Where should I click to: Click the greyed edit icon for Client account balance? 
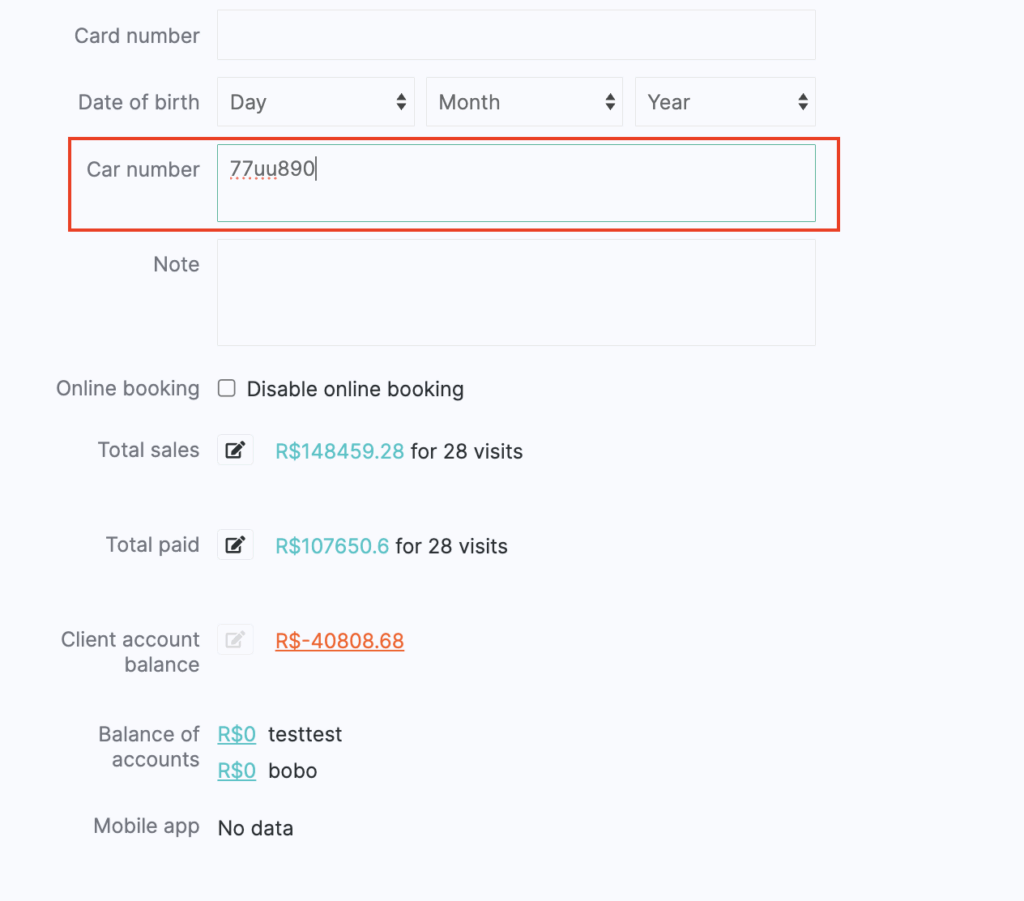235,640
